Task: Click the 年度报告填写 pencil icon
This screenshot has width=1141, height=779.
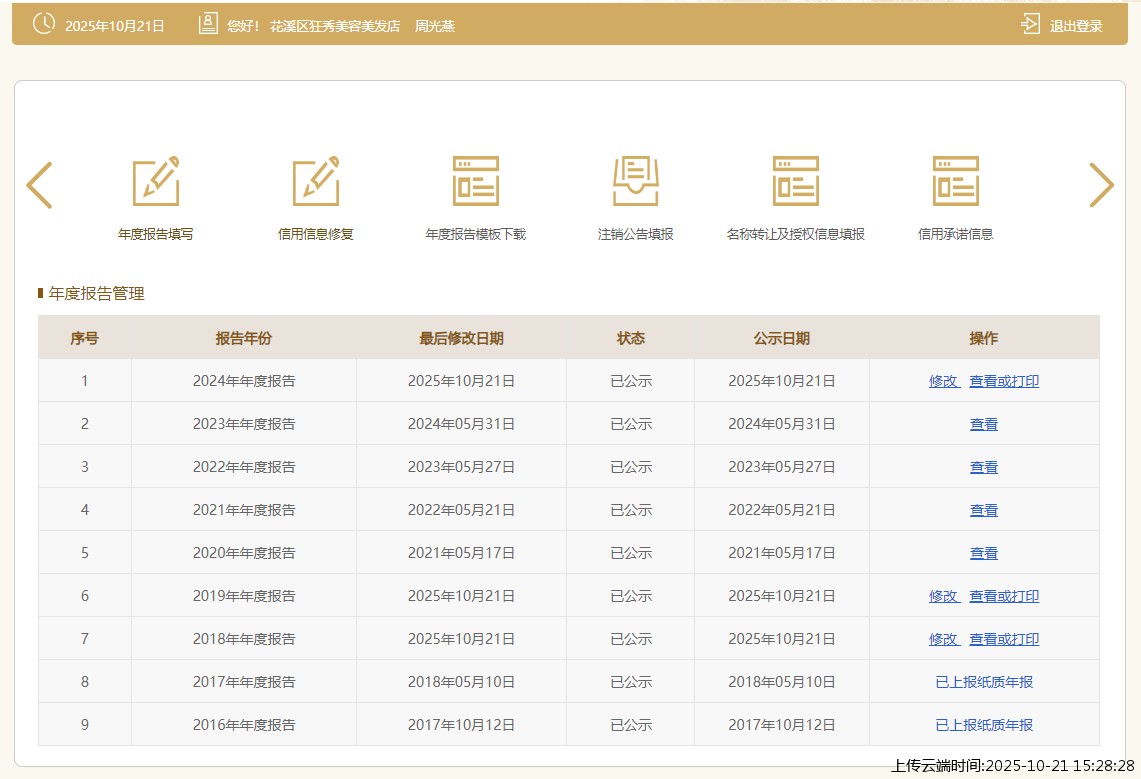Action: [x=156, y=182]
